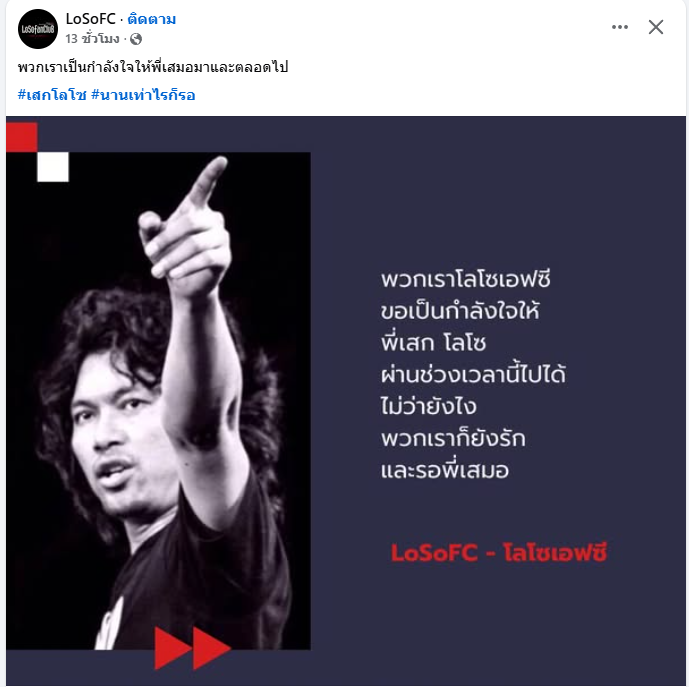Click the line และรอพี่เสมอ in image
Viewport: 689px width, 687px height.
tap(445, 470)
